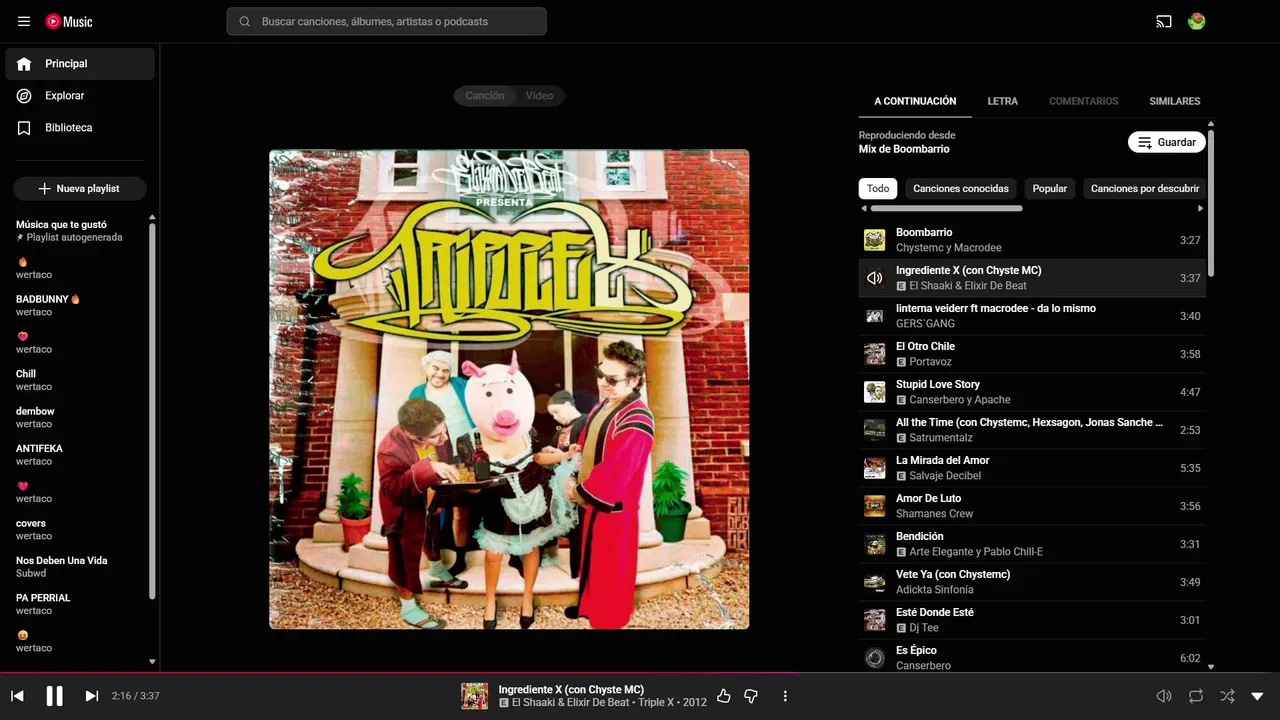Open the covers playlist
This screenshot has height=720, width=1280.
coord(80,529)
